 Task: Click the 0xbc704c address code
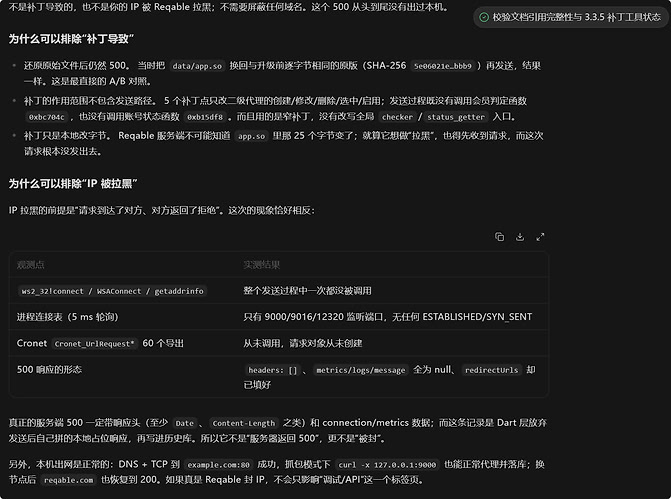(46, 117)
